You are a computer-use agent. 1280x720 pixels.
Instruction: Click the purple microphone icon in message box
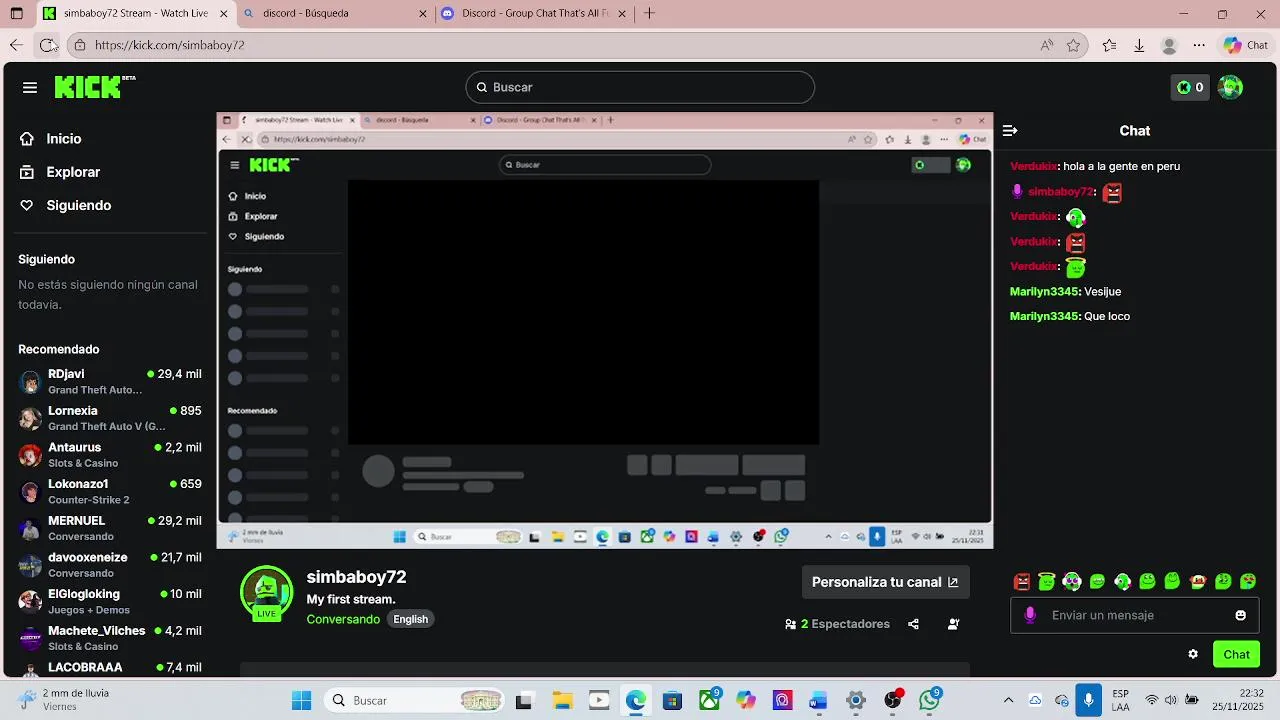pyautogui.click(x=1030, y=615)
